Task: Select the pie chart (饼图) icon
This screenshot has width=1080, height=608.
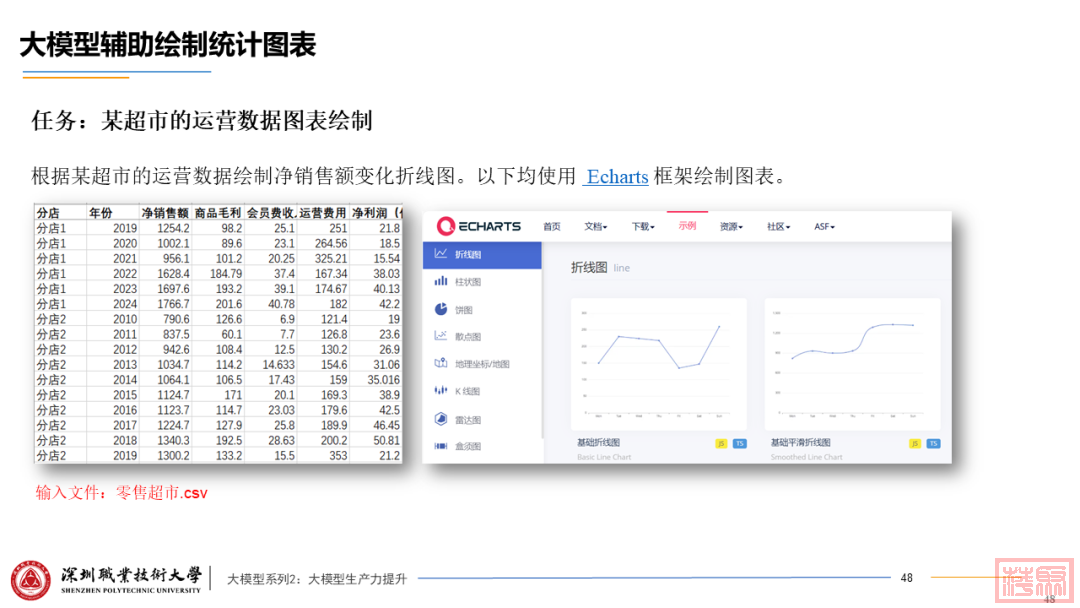Action: [x=441, y=309]
